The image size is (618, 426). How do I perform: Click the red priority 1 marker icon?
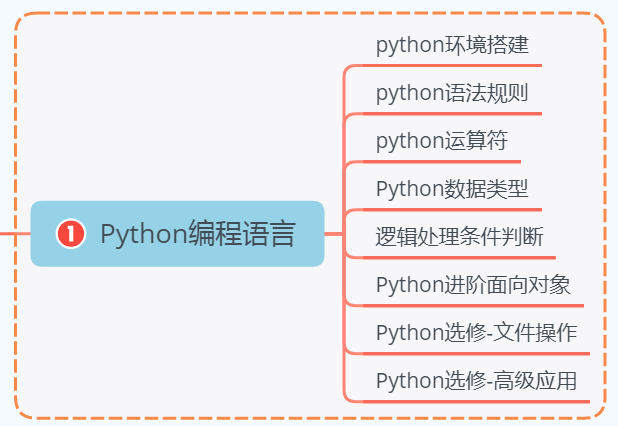(71, 233)
